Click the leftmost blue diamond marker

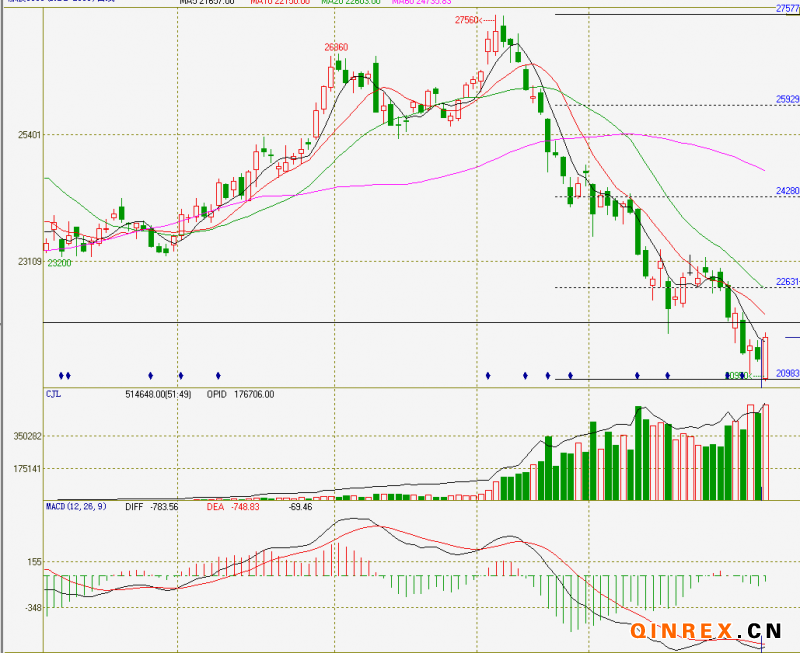pos(61,375)
